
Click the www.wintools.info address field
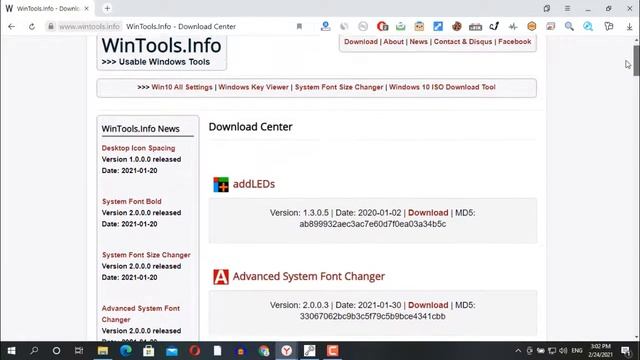click(89, 27)
